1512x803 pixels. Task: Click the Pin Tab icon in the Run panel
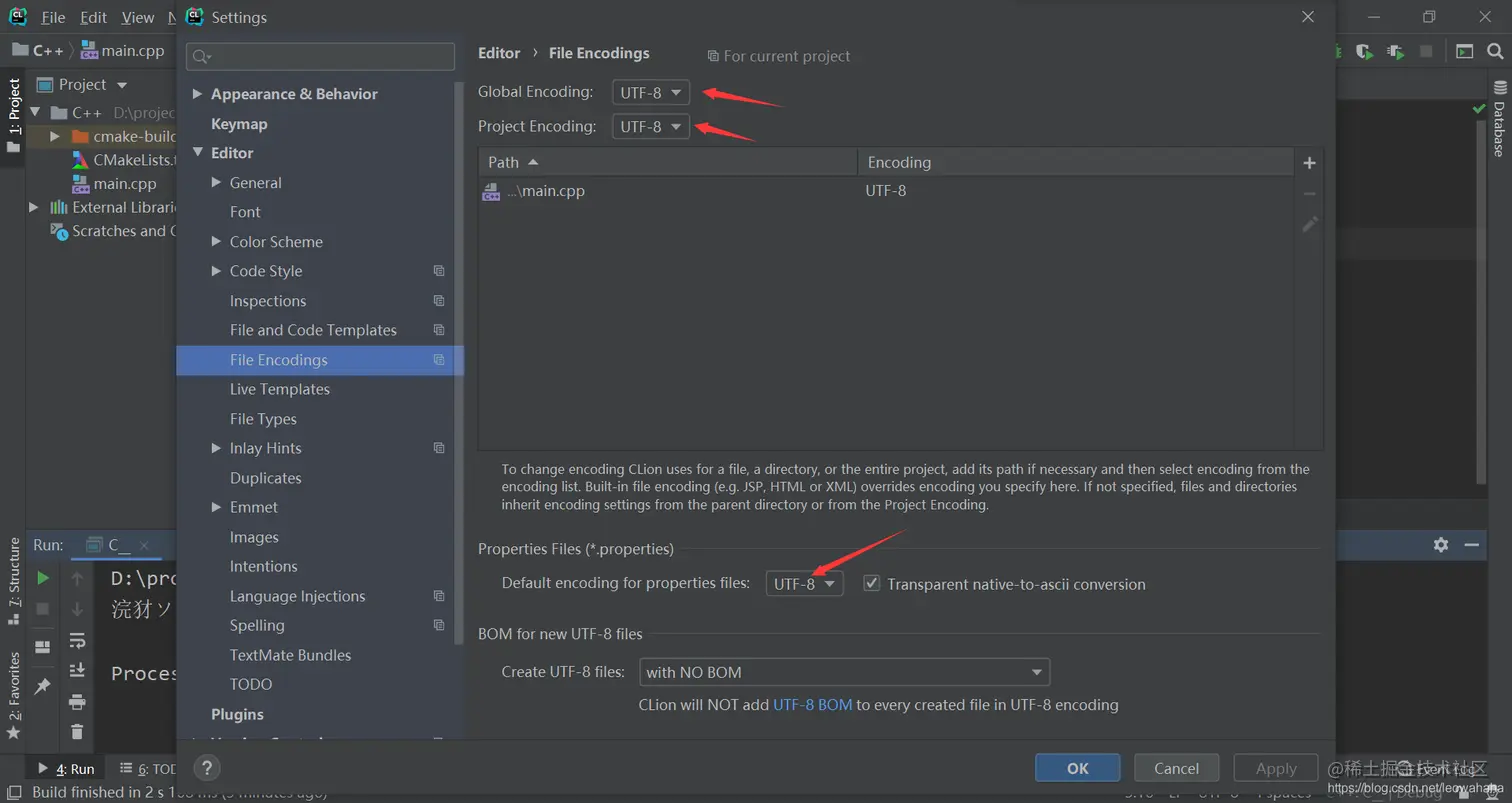click(x=42, y=686)
